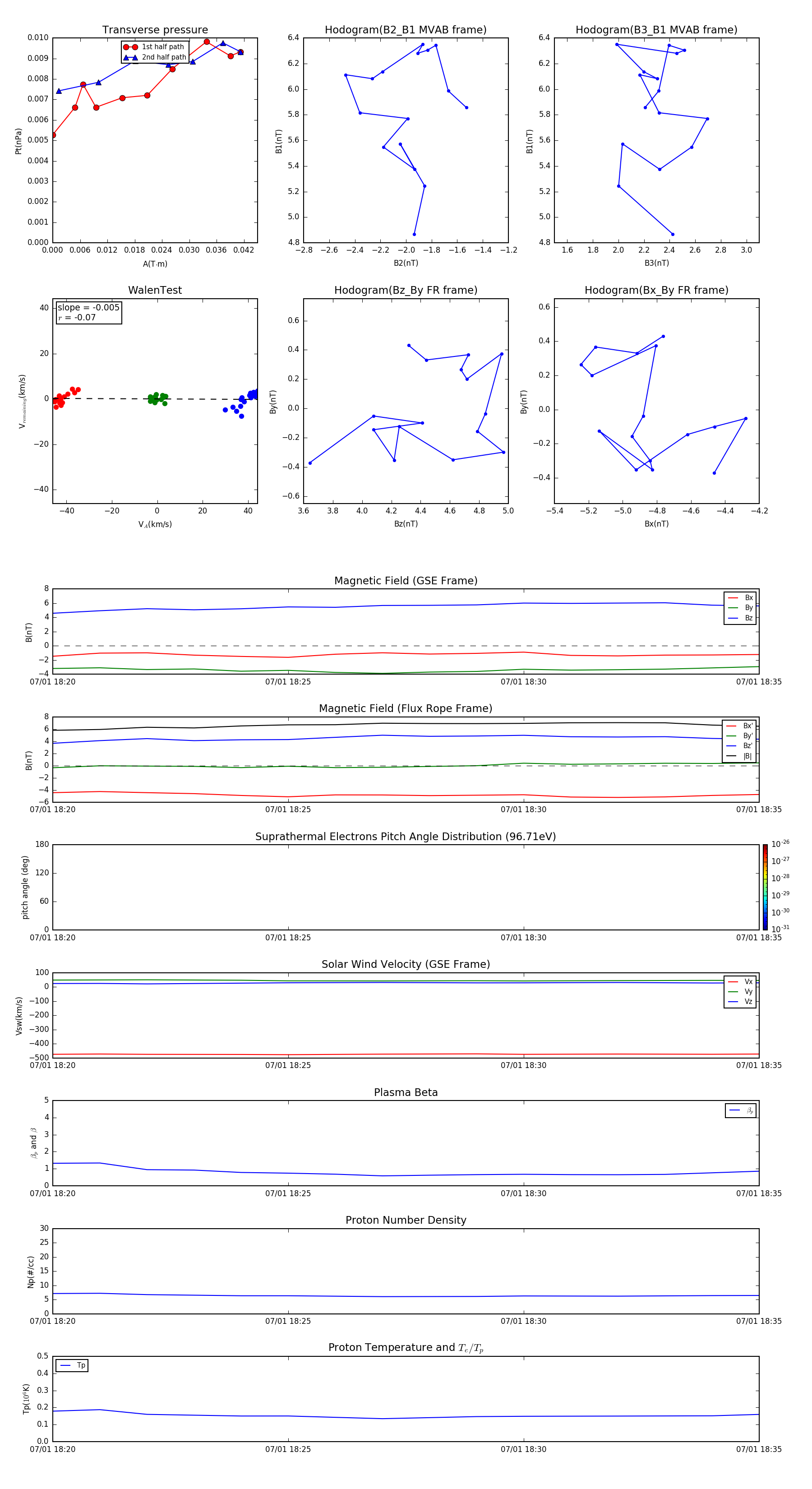812x1489 pixels.
Task: Select the "slope = -0.005" annotation
Action: pos(88,308)
